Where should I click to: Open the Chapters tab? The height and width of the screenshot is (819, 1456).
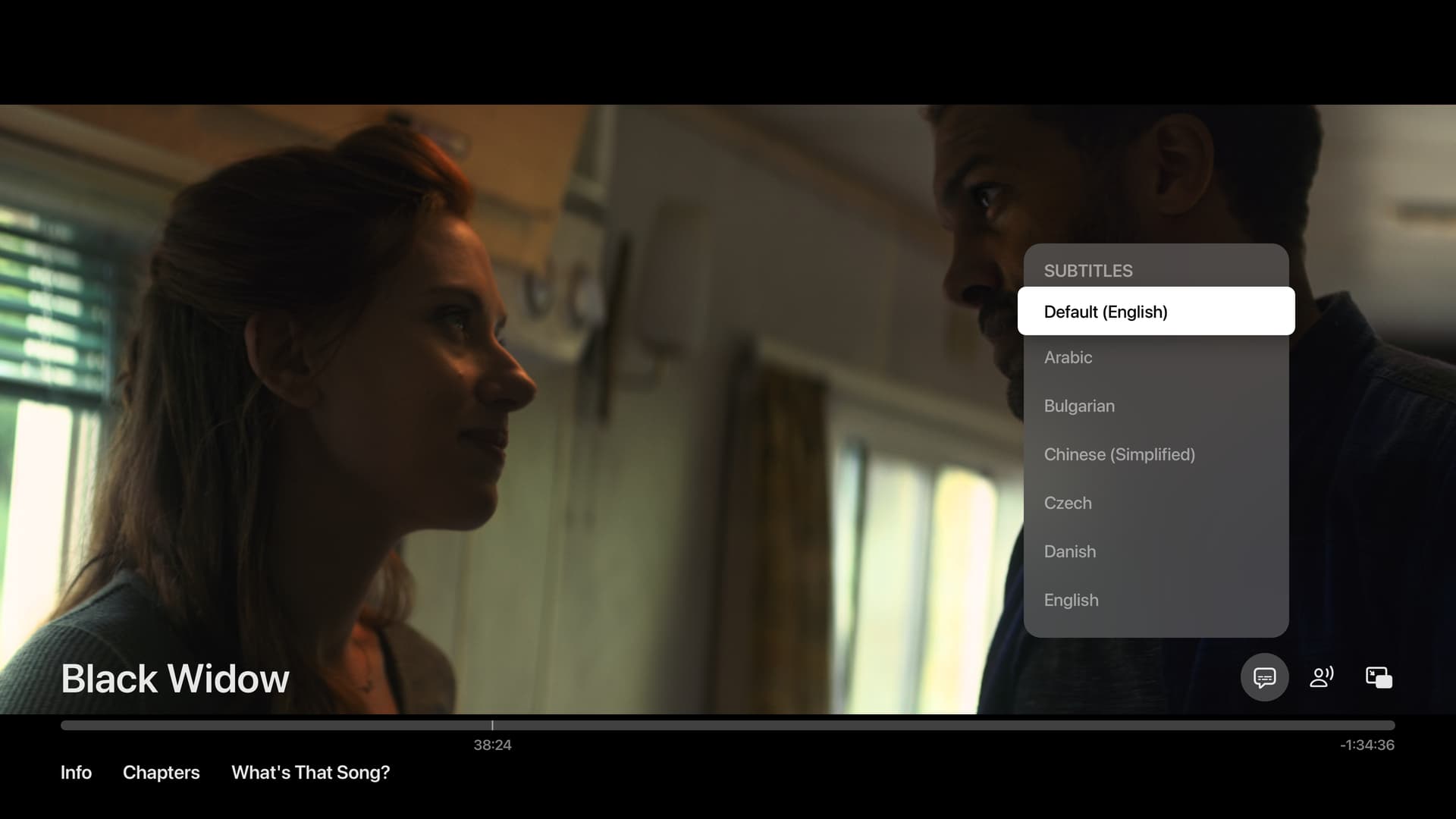pyautogui.click(x=162, y=772)
